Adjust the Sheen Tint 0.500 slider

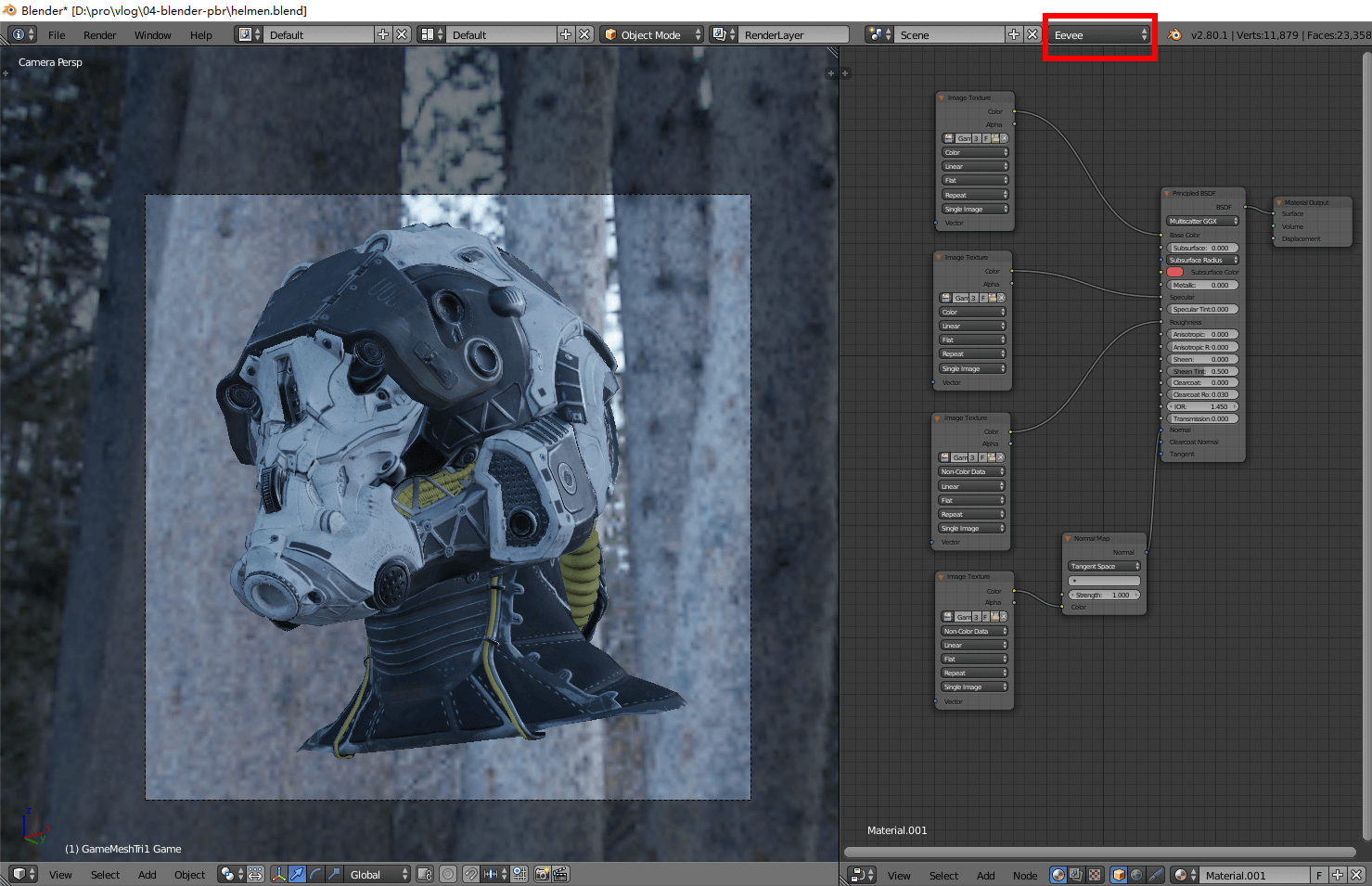1202,371
